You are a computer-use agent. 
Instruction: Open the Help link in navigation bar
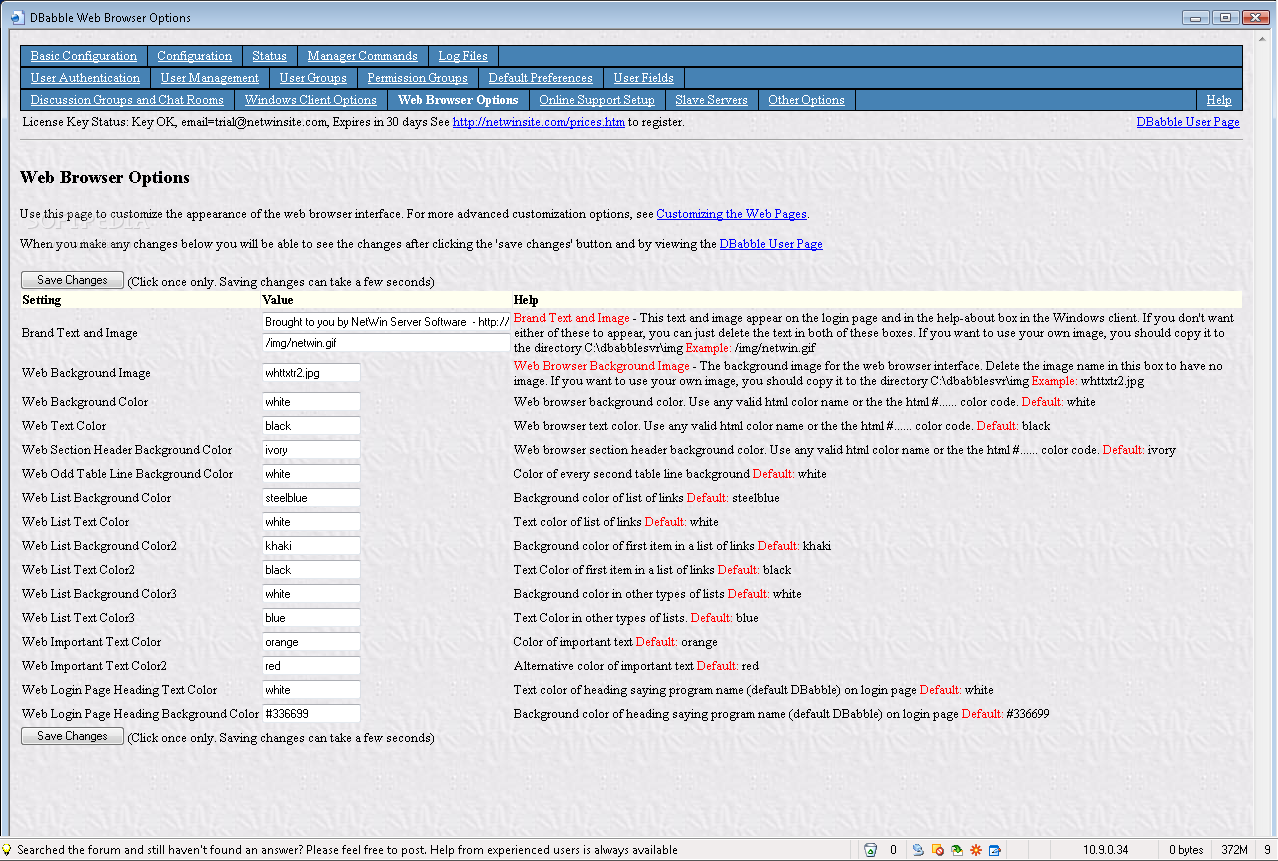pos(1218,100)
